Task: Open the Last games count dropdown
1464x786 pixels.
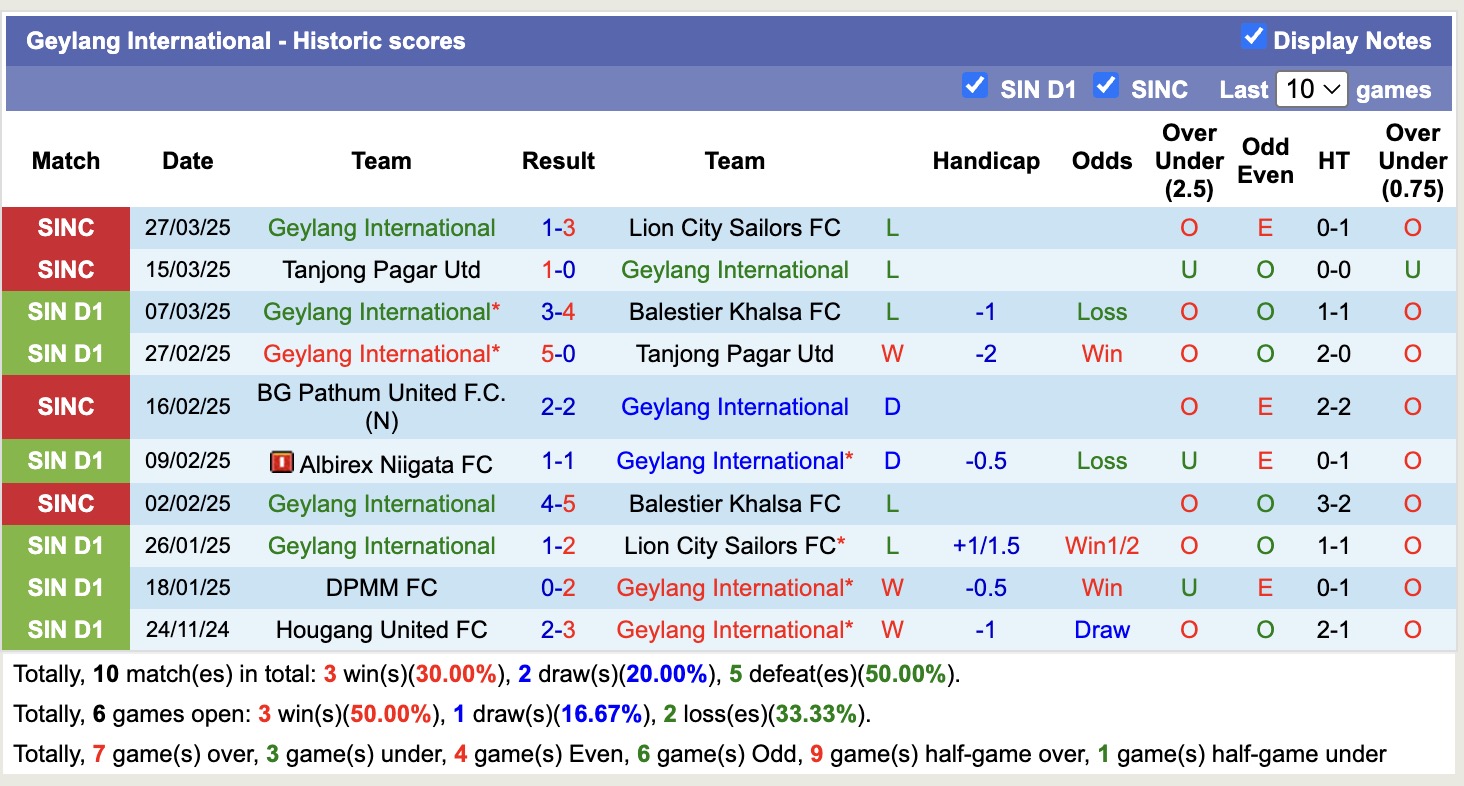Action: (1311, 89)
